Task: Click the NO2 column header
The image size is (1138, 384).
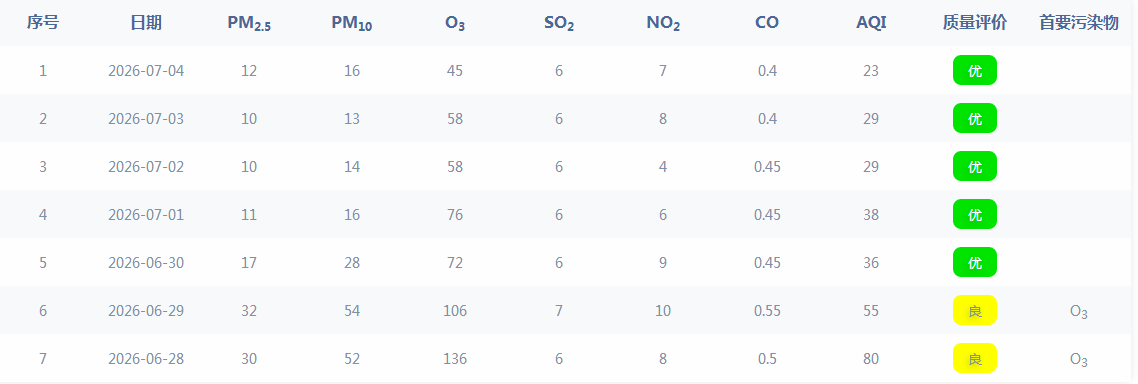Action: point(663,23)
